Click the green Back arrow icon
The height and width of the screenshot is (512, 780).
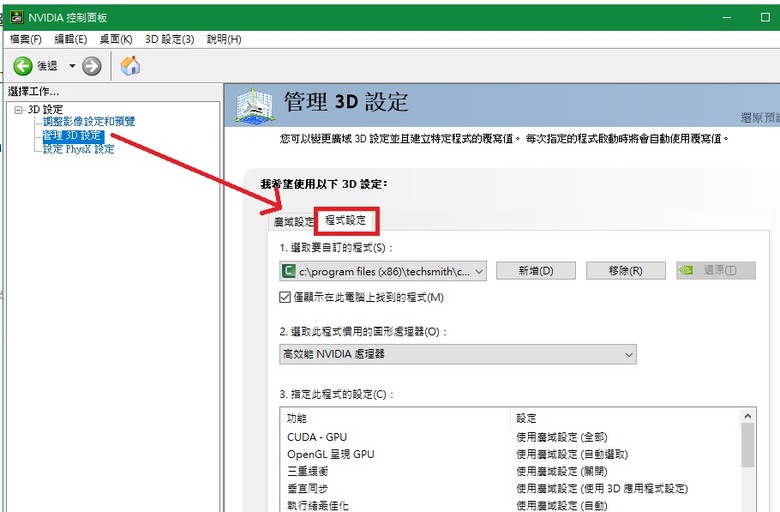22,66
